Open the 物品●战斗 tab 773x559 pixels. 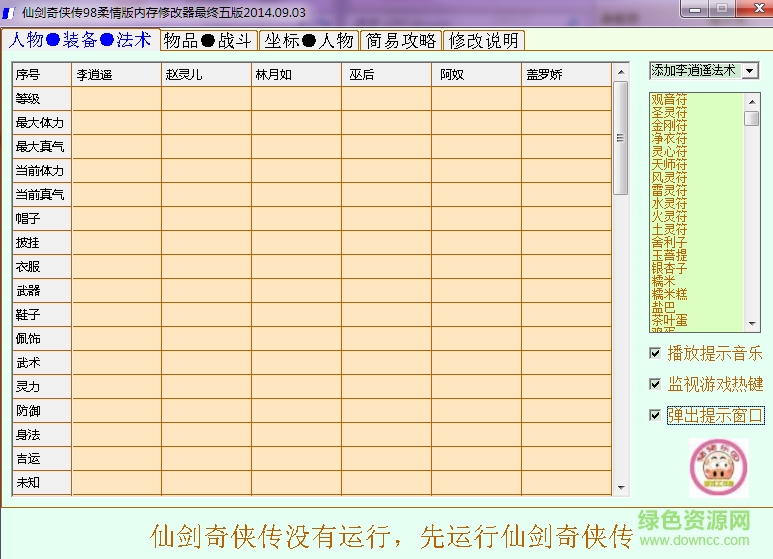208,40
